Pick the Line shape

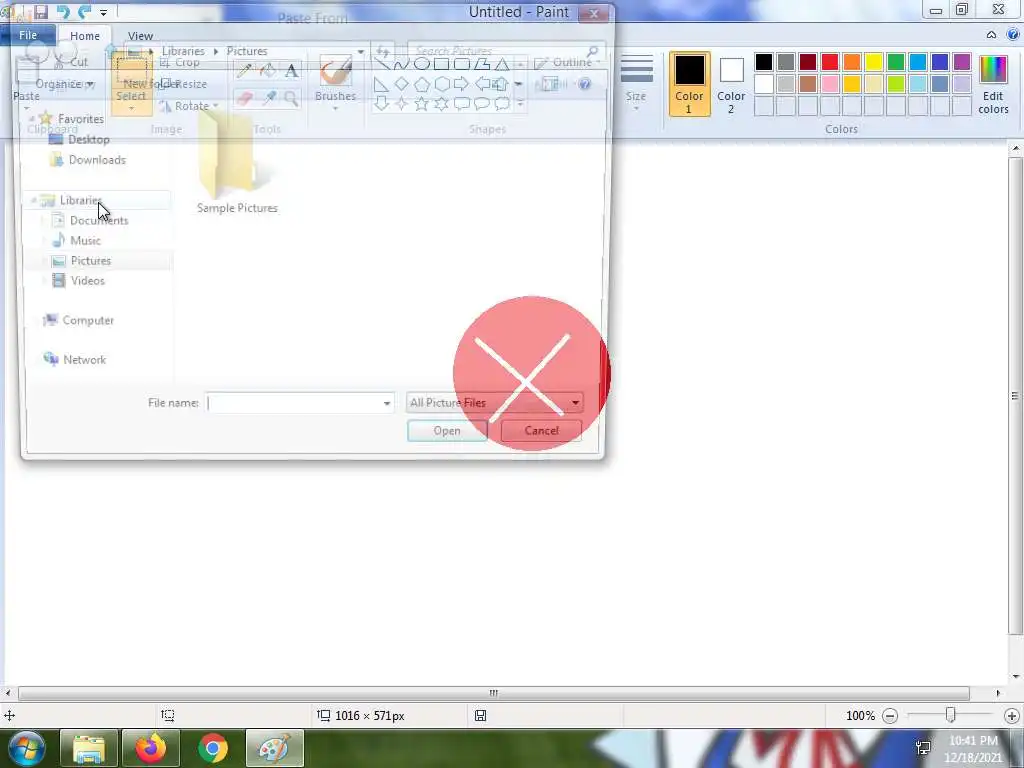pos(382,63)
